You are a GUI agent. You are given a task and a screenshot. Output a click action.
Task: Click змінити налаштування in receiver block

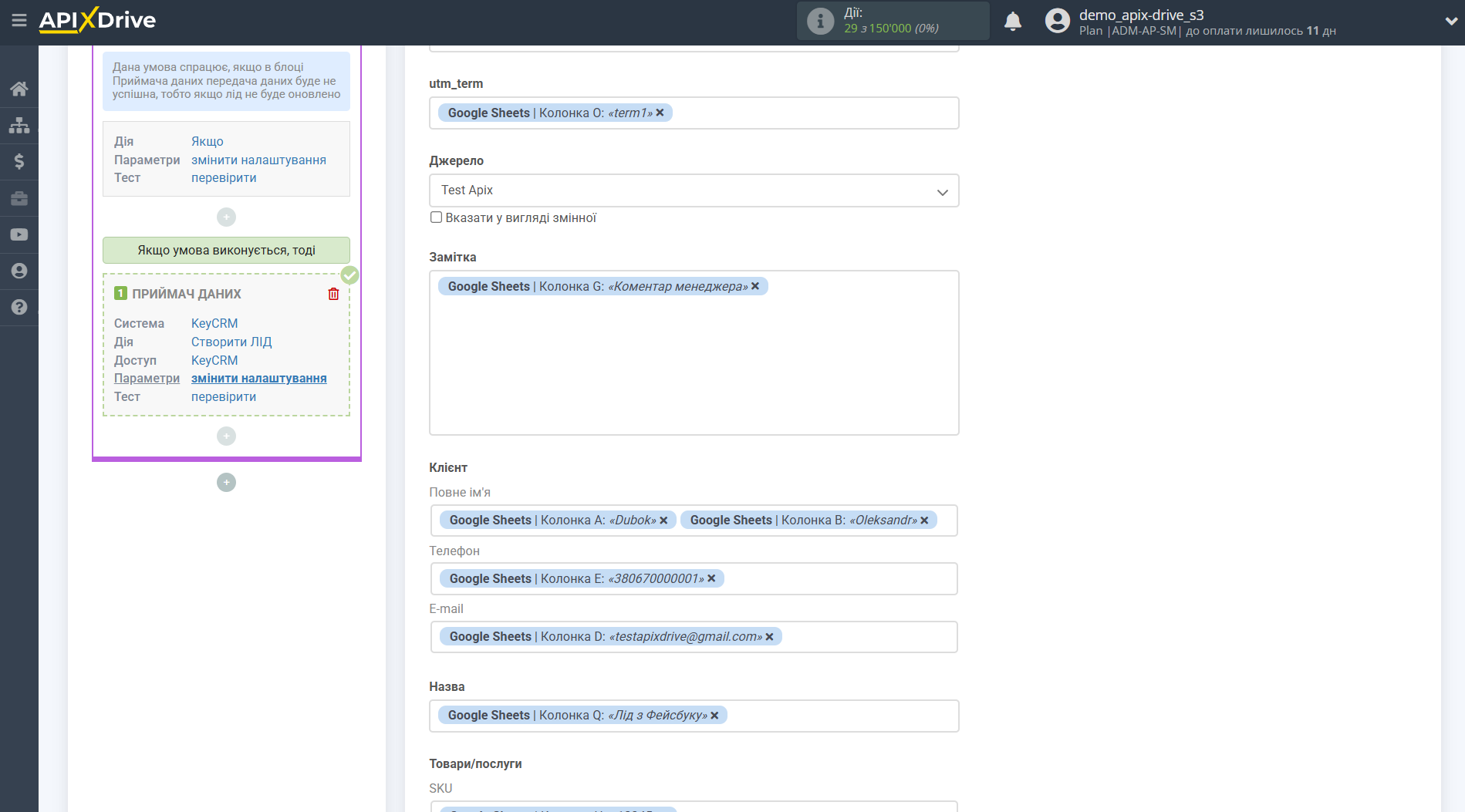[x=258, y=378]
